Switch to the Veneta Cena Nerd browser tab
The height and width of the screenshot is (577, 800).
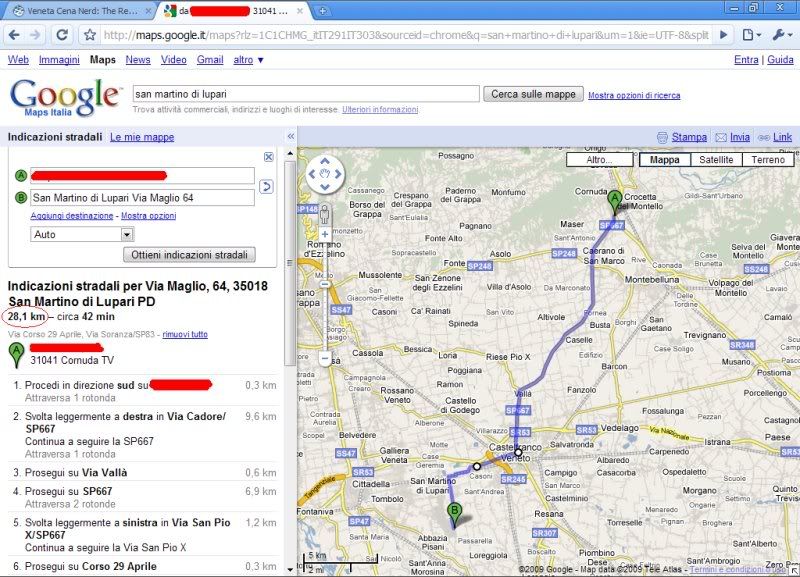[75, 10]
